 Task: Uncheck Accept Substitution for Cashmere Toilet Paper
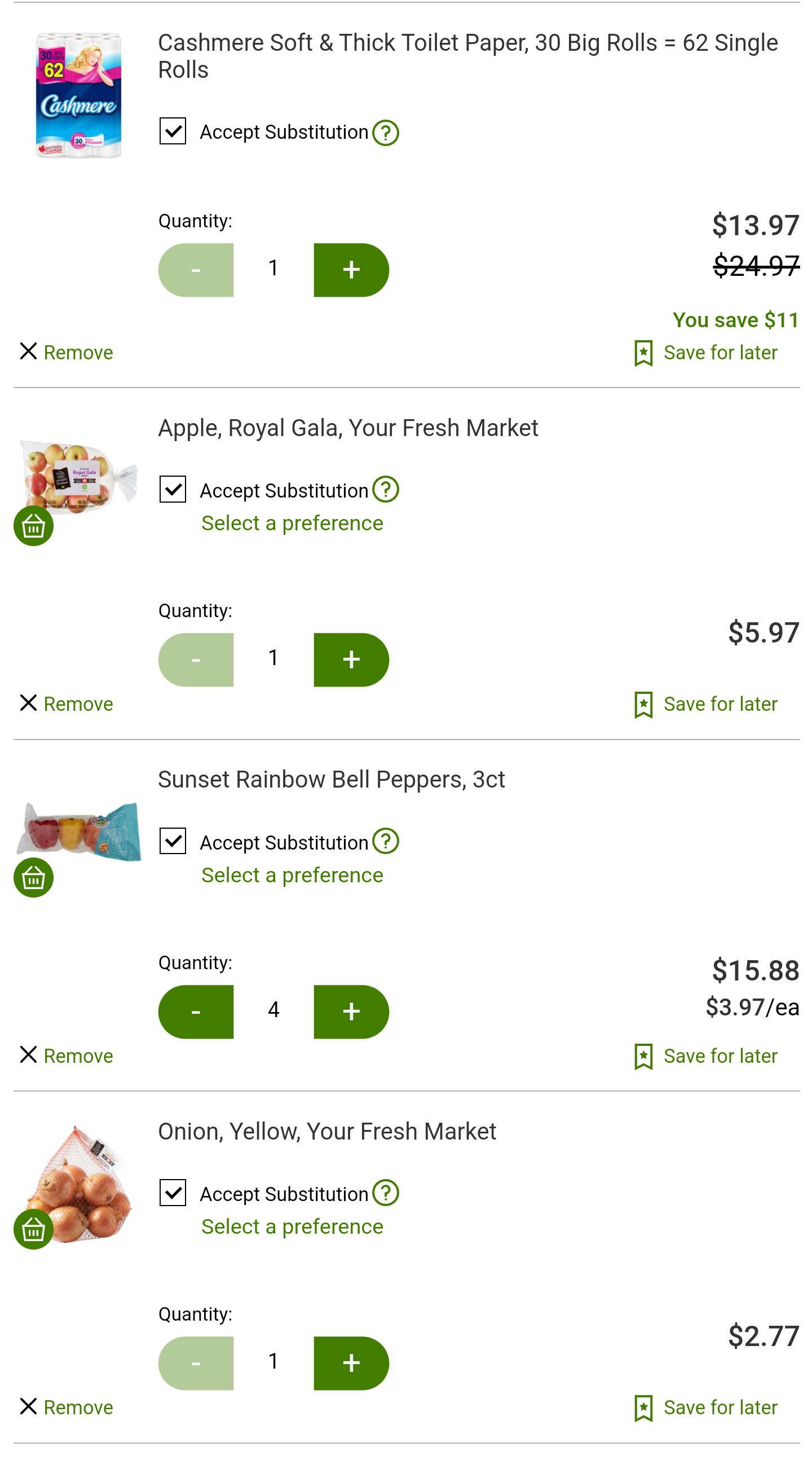(173, 131)
